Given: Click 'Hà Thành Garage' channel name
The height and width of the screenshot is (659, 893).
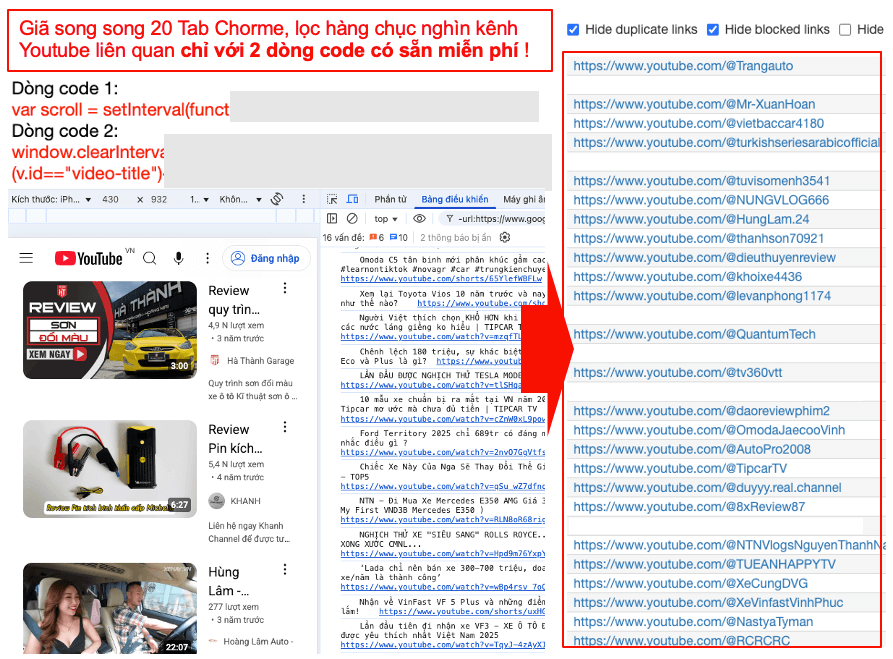Looking at the screenshot, I should click(260, 361).
